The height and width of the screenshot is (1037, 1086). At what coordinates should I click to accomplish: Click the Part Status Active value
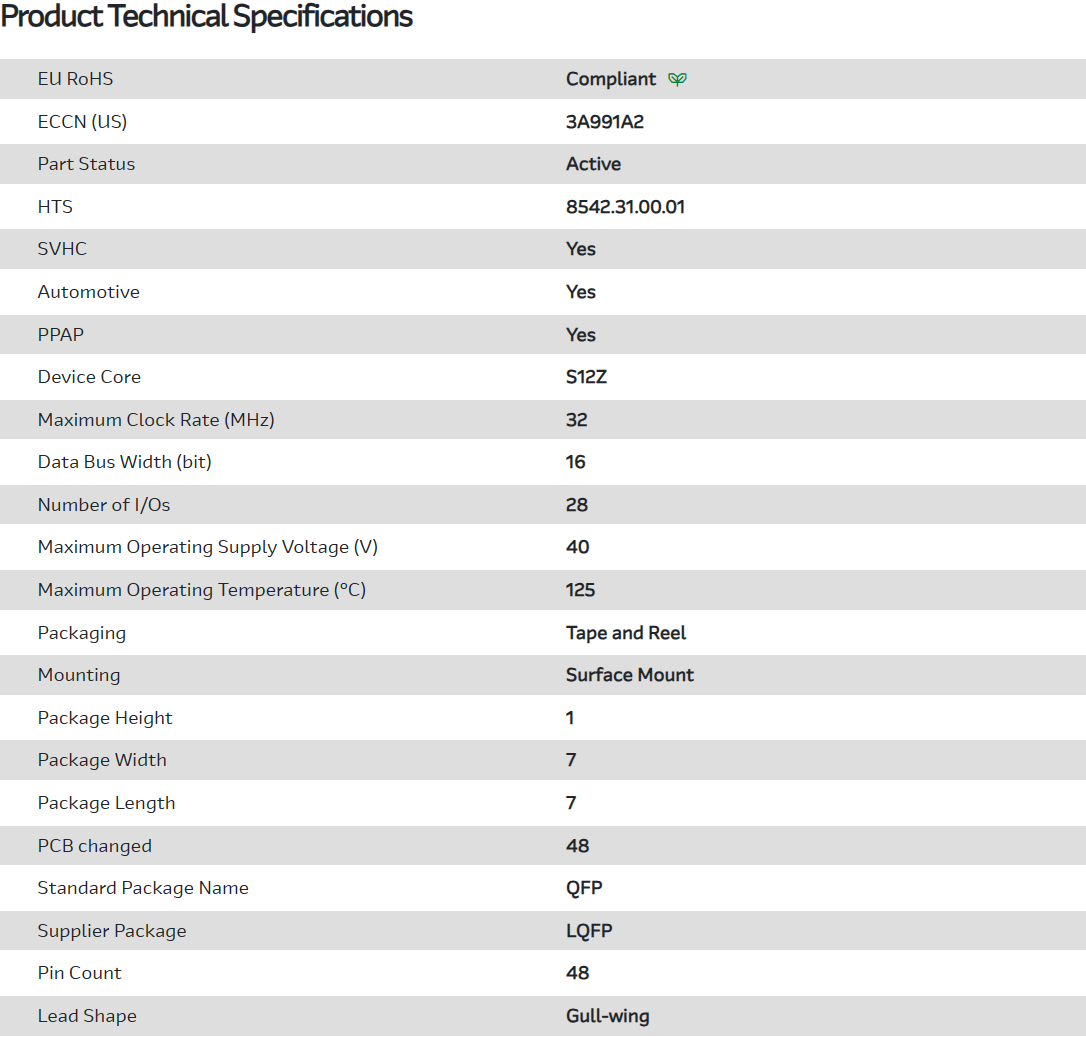(593, 164)
